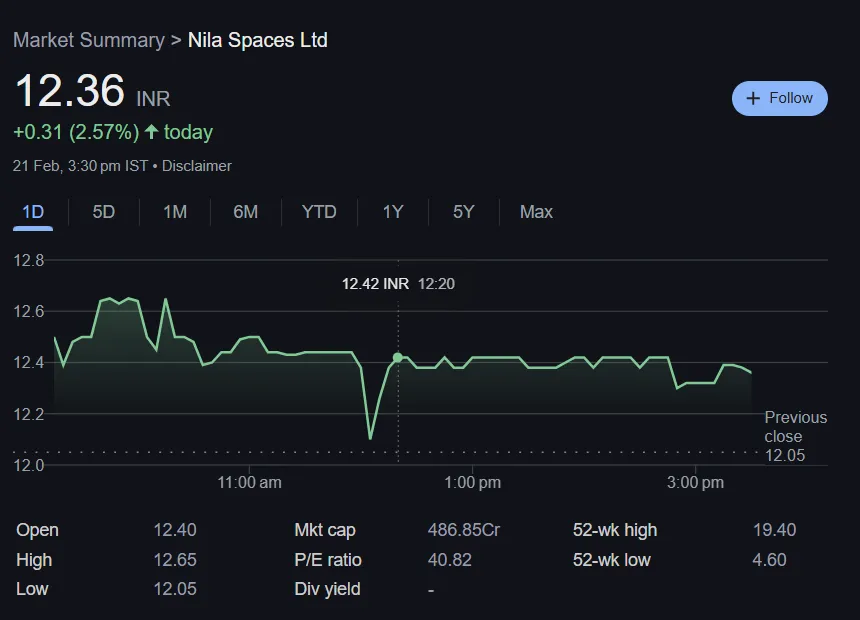Switch to the 6M time range tab
The image size is (860, 620).
[245, 212]
